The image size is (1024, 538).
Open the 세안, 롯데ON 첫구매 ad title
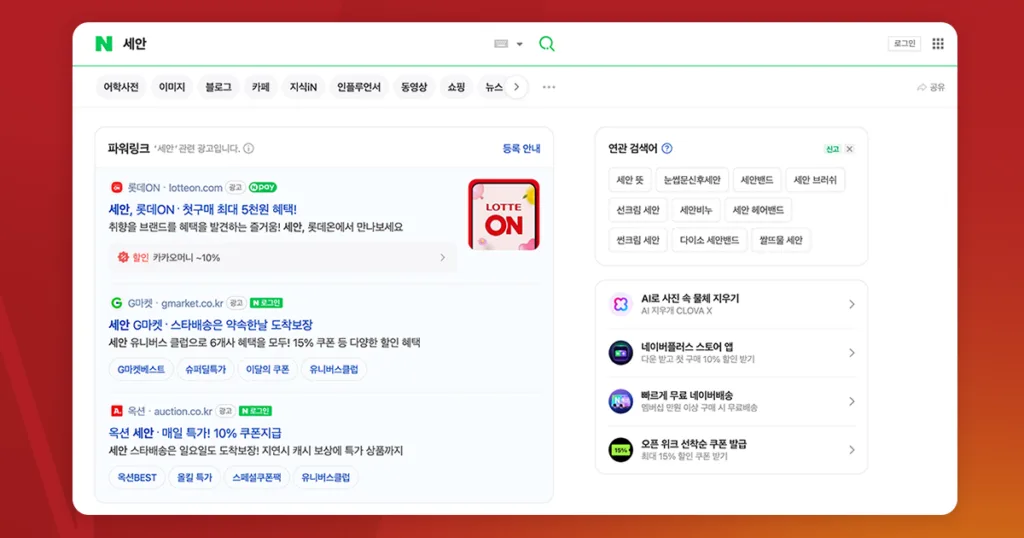202,210
